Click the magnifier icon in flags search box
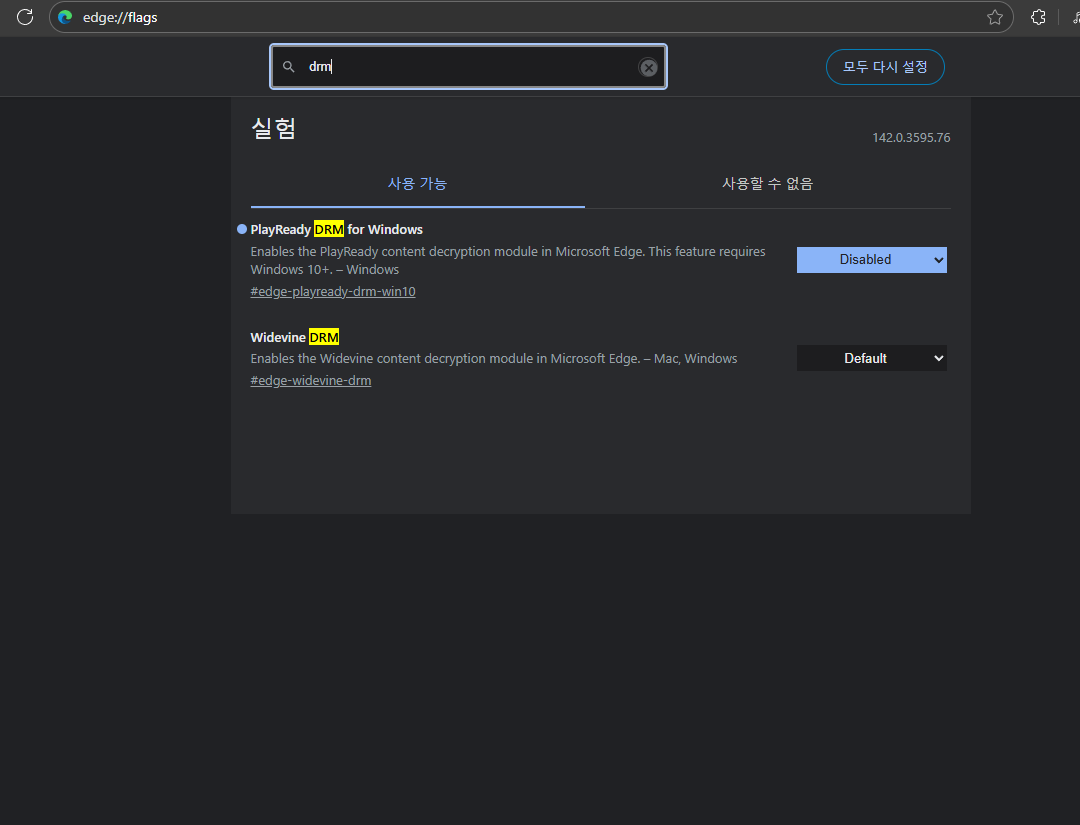Image resolution: width=1080 pixels, height=825 pixels. pos(289,67)
